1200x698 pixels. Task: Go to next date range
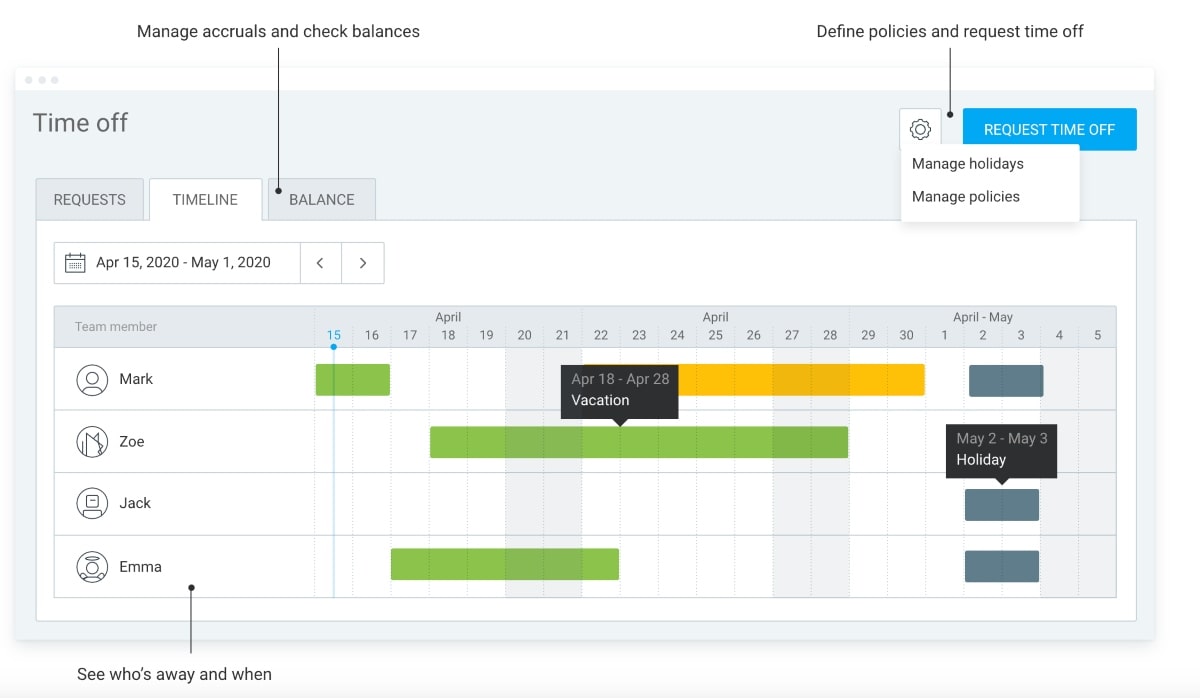pyautogui.click(x=363, y=263)
